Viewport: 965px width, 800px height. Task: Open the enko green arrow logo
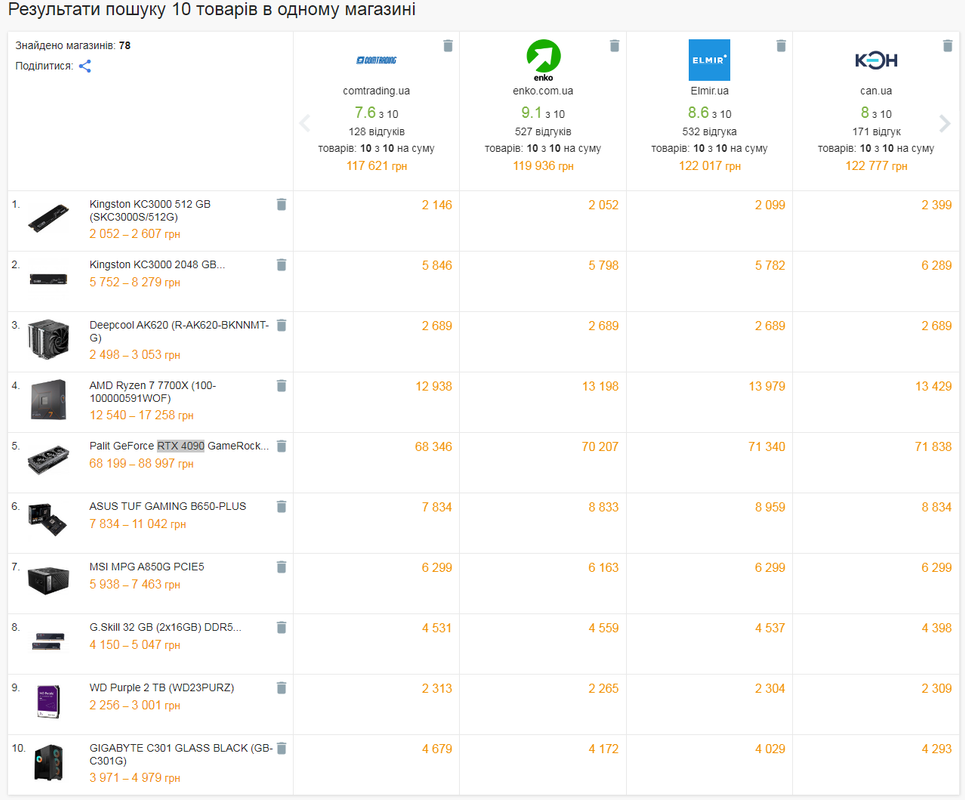pos(543,60)
